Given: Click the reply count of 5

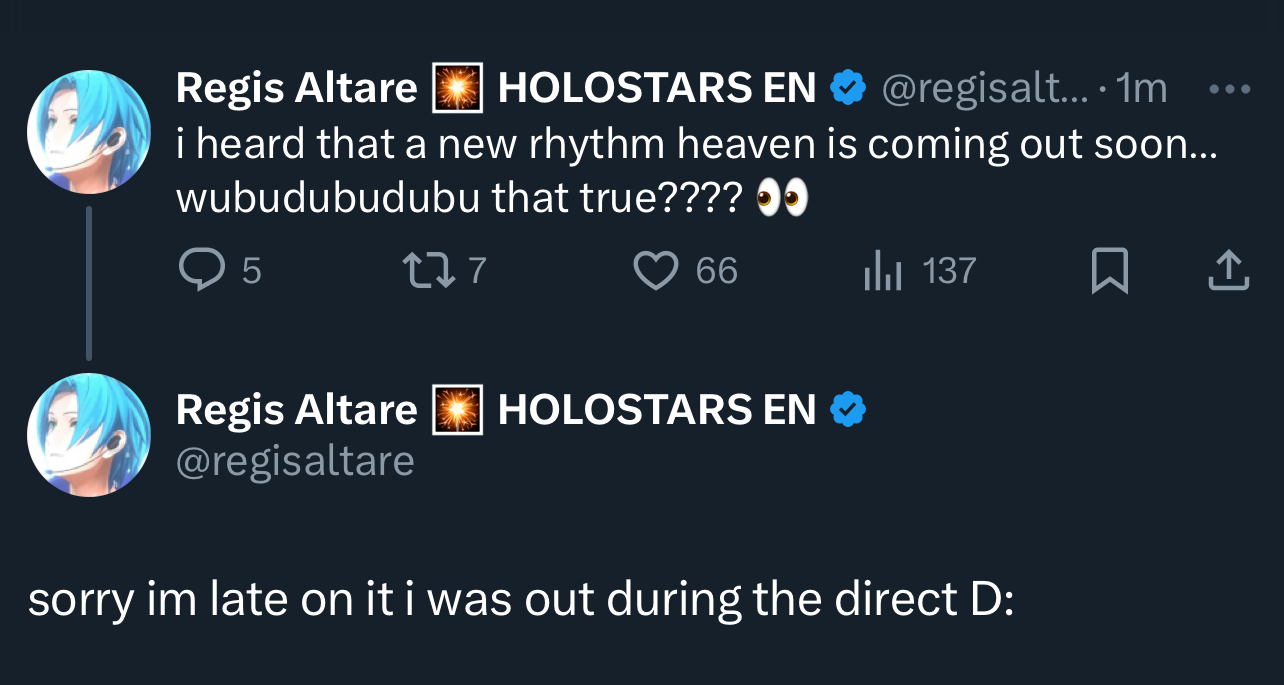Looking at the screenshot, I should (252, 271).
